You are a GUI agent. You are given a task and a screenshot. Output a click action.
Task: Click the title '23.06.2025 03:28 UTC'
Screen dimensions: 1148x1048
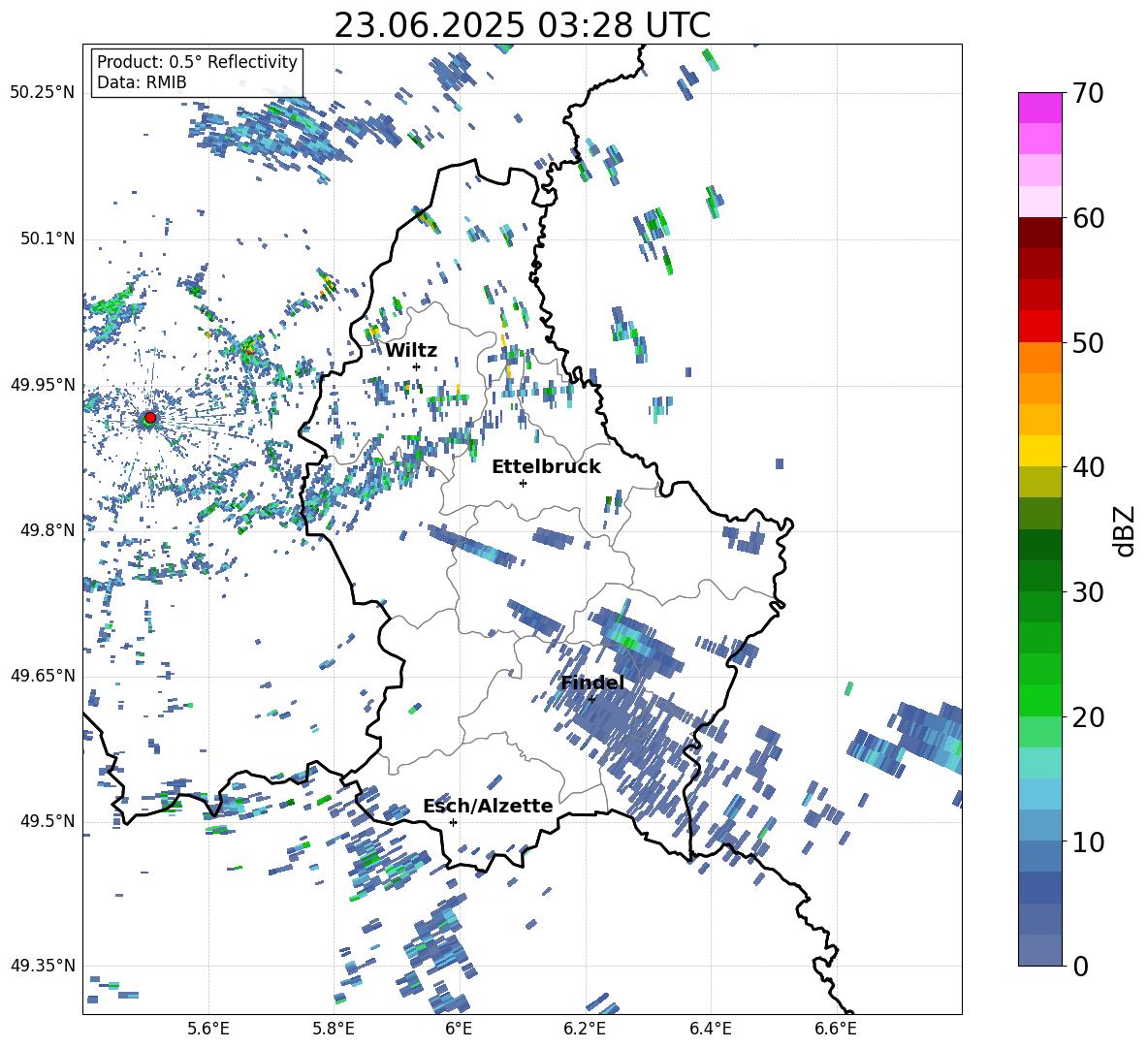coord(522,25)
